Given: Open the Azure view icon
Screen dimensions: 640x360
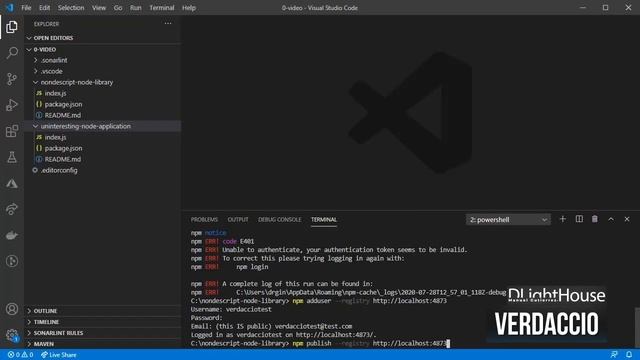Looking at the screenshot, I should pyautogui.click(x=12, y=183).
